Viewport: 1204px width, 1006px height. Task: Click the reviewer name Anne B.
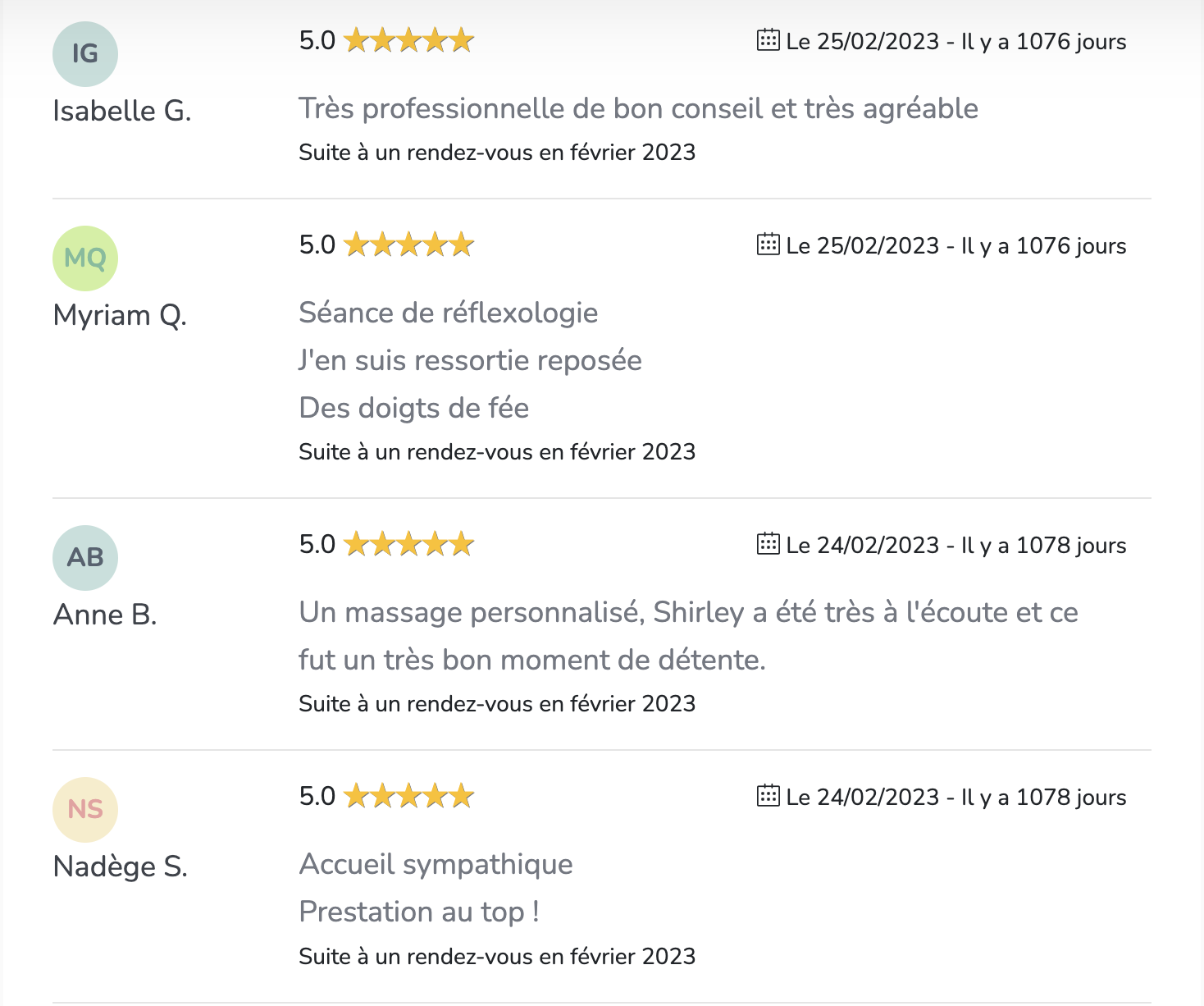105,615
